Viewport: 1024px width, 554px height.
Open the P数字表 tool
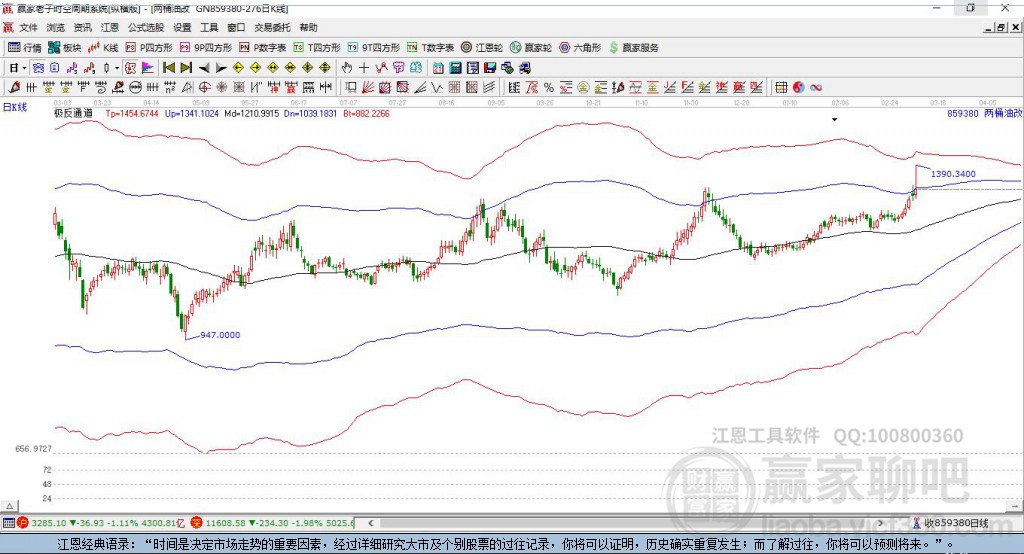(263, 48)
